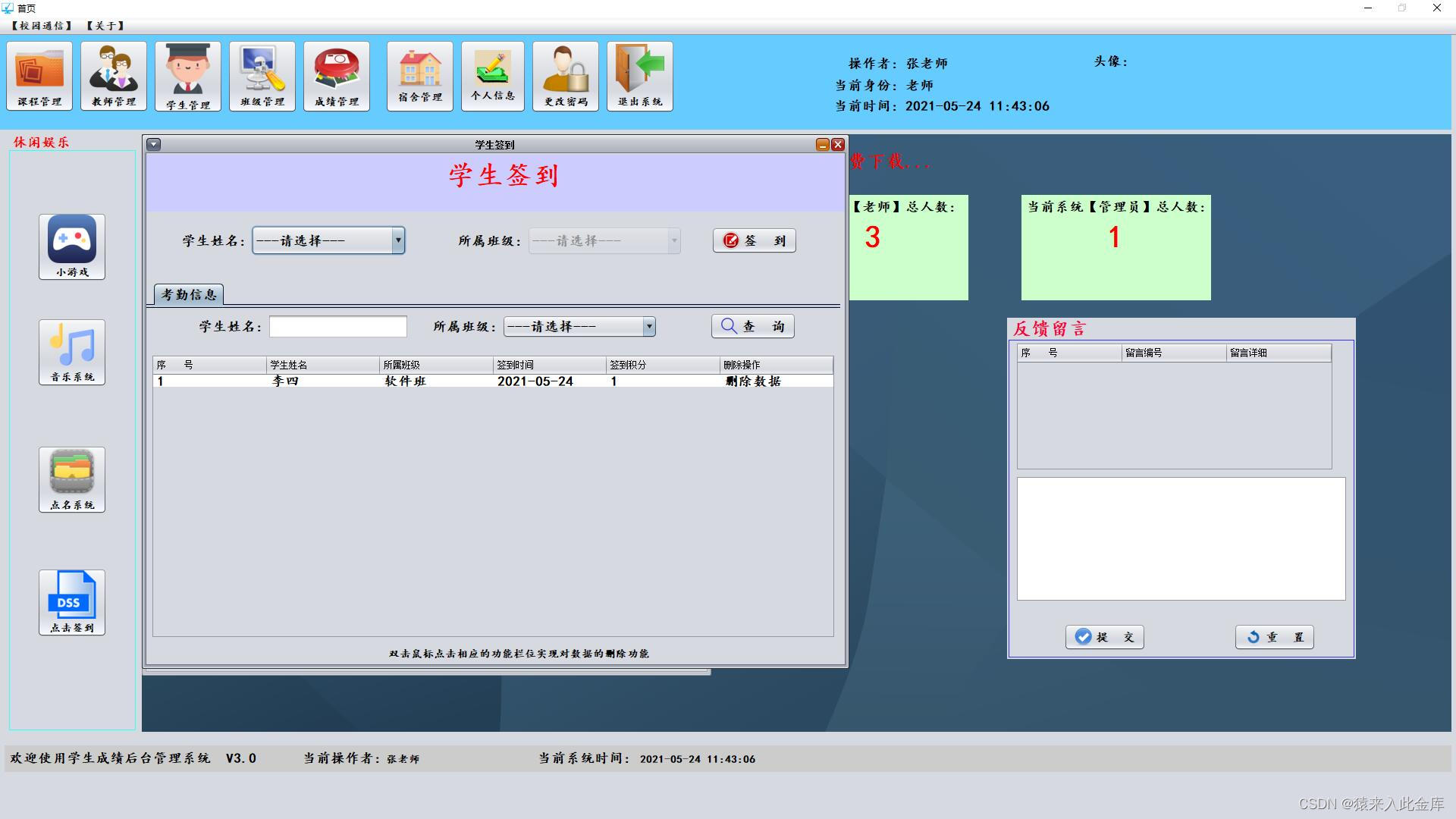Image resolution: width=1456 pixels, height=819 pixels.
Task: Open the 班级管理 class management icon
Action: (x=262, y=76)
